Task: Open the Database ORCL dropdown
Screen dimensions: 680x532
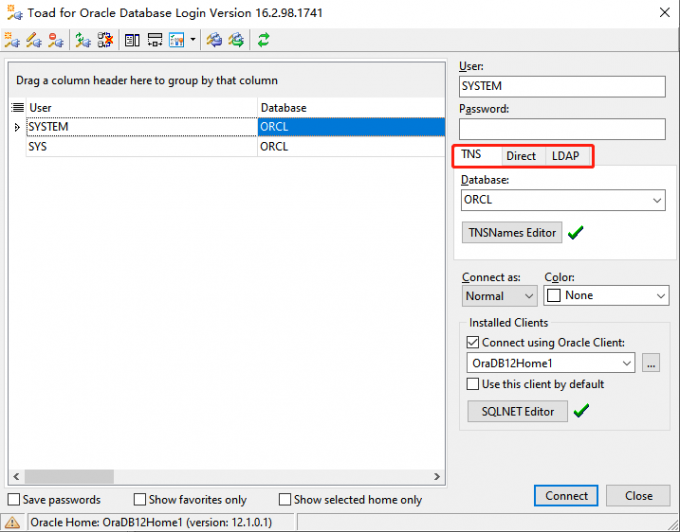Action: [657, 200]
